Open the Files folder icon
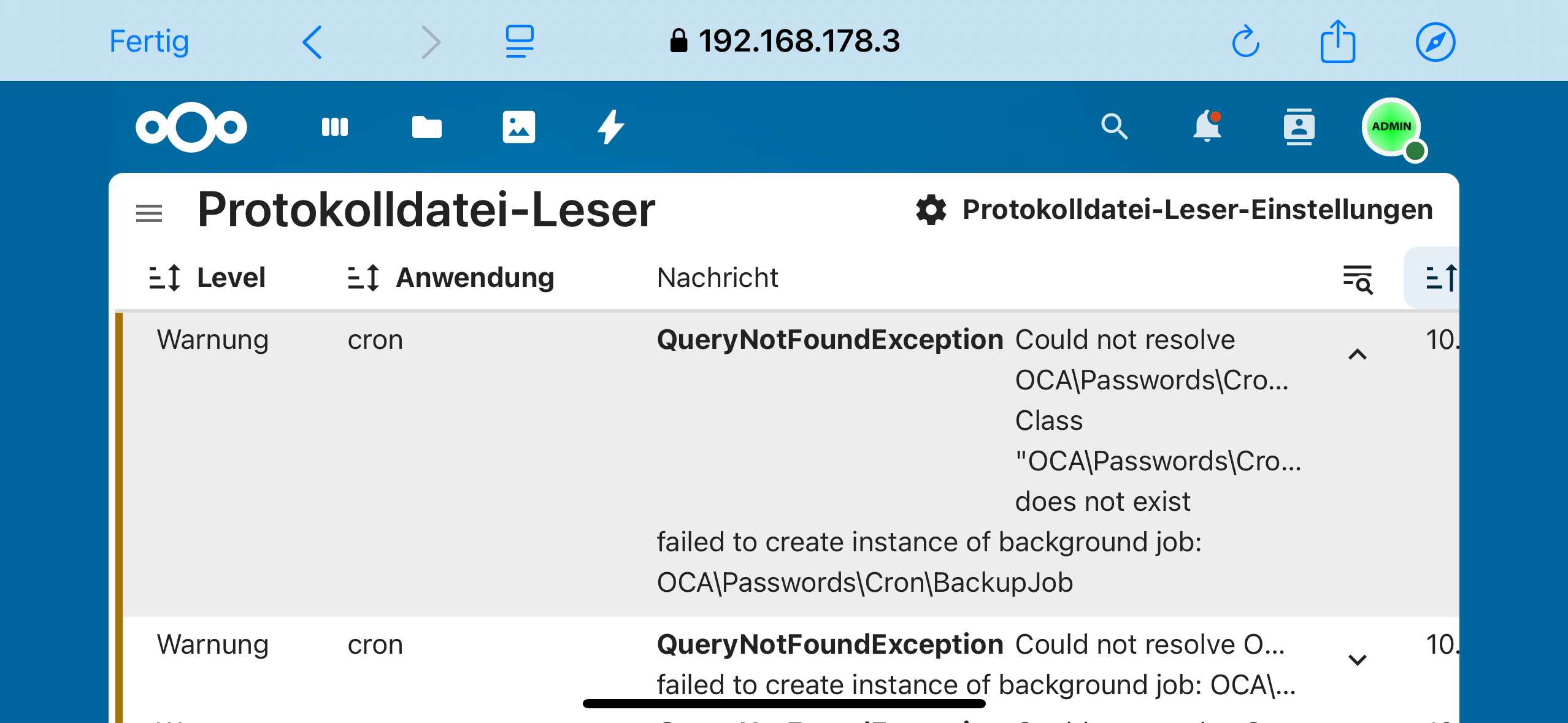This screenshot has width=1568, height=723. [x=426, y=127]
